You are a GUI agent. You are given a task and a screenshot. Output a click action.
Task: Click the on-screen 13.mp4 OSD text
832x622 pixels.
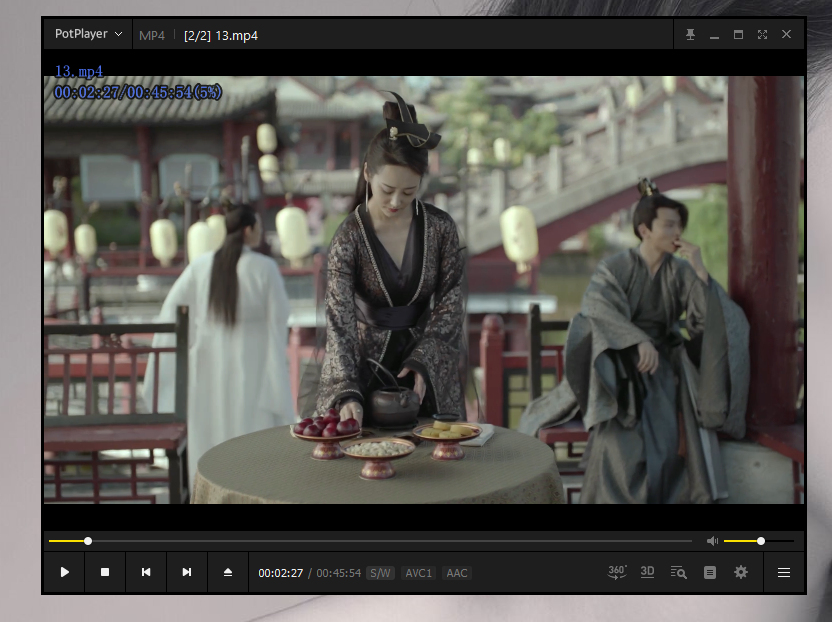pos(79,72)
